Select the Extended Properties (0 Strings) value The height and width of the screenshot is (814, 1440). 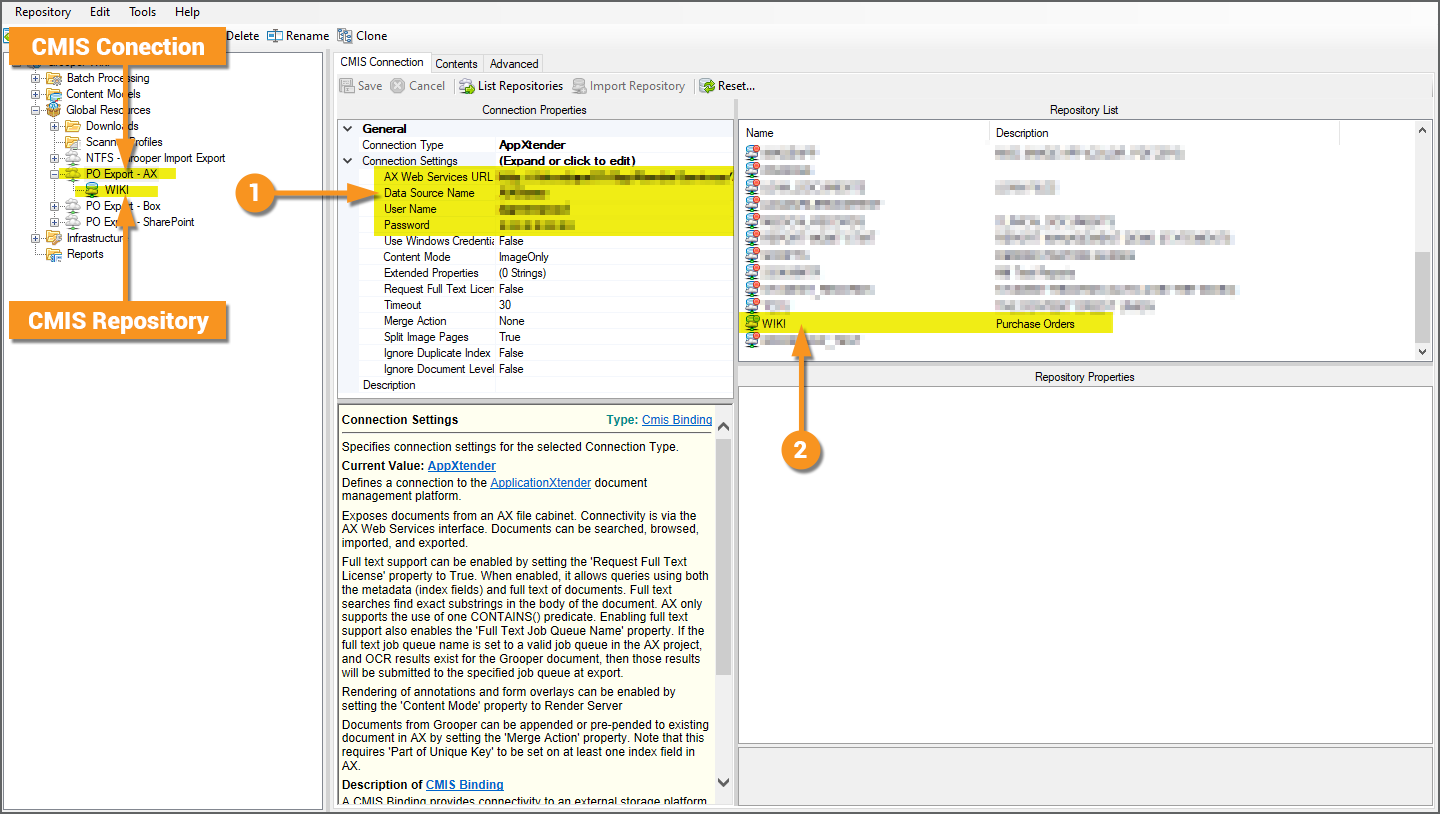[614, 273]
